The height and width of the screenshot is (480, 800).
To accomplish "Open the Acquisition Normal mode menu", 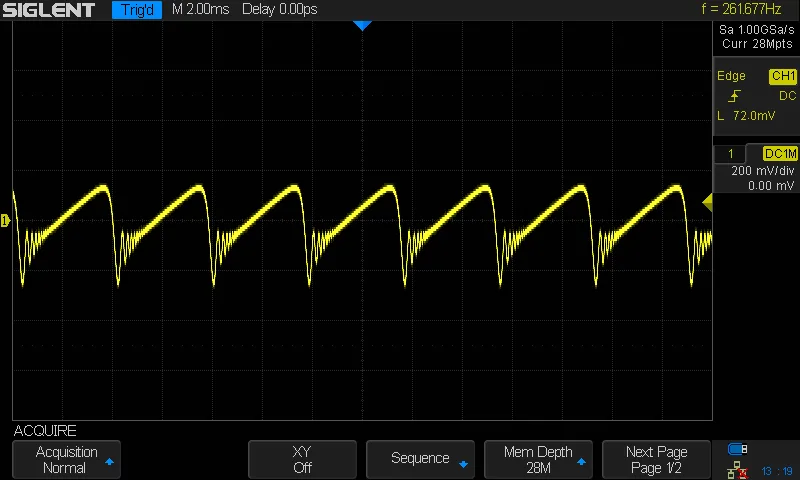I will (66, 460).
